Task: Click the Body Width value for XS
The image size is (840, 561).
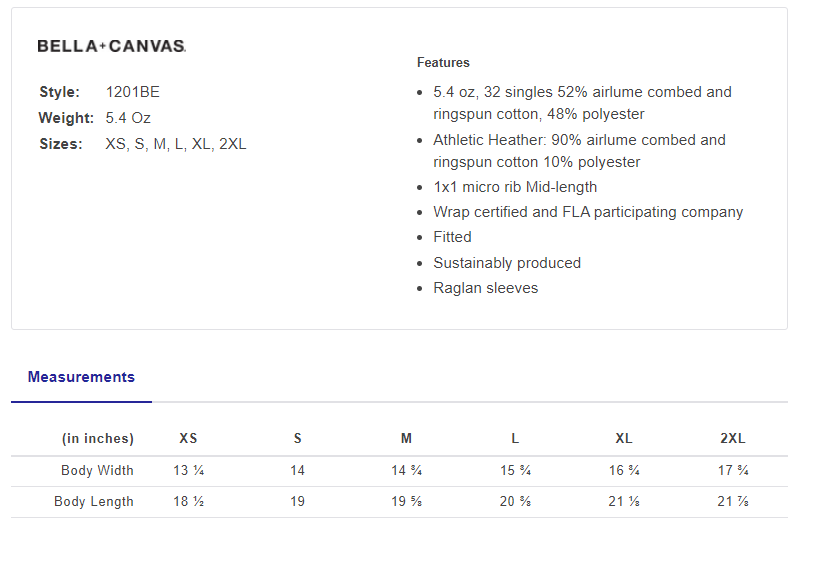Action: click(189, 470)
